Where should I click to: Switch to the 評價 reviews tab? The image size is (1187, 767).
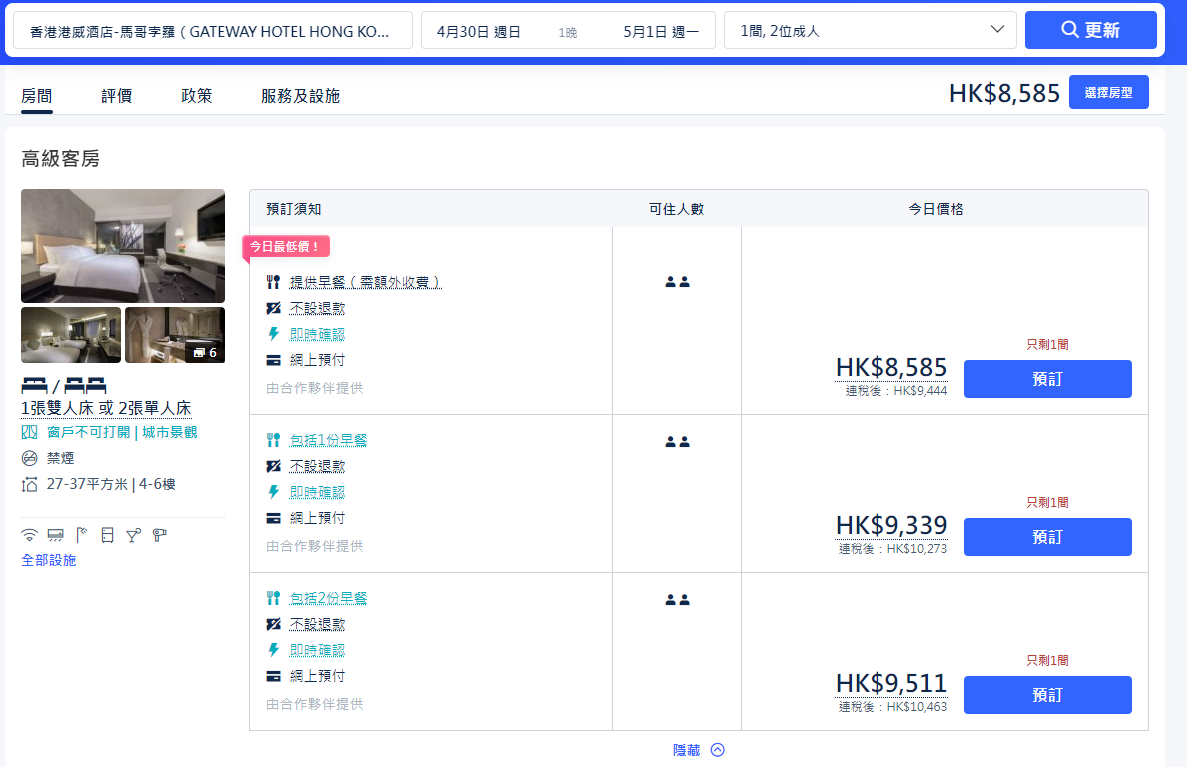(x=116, y=96)
